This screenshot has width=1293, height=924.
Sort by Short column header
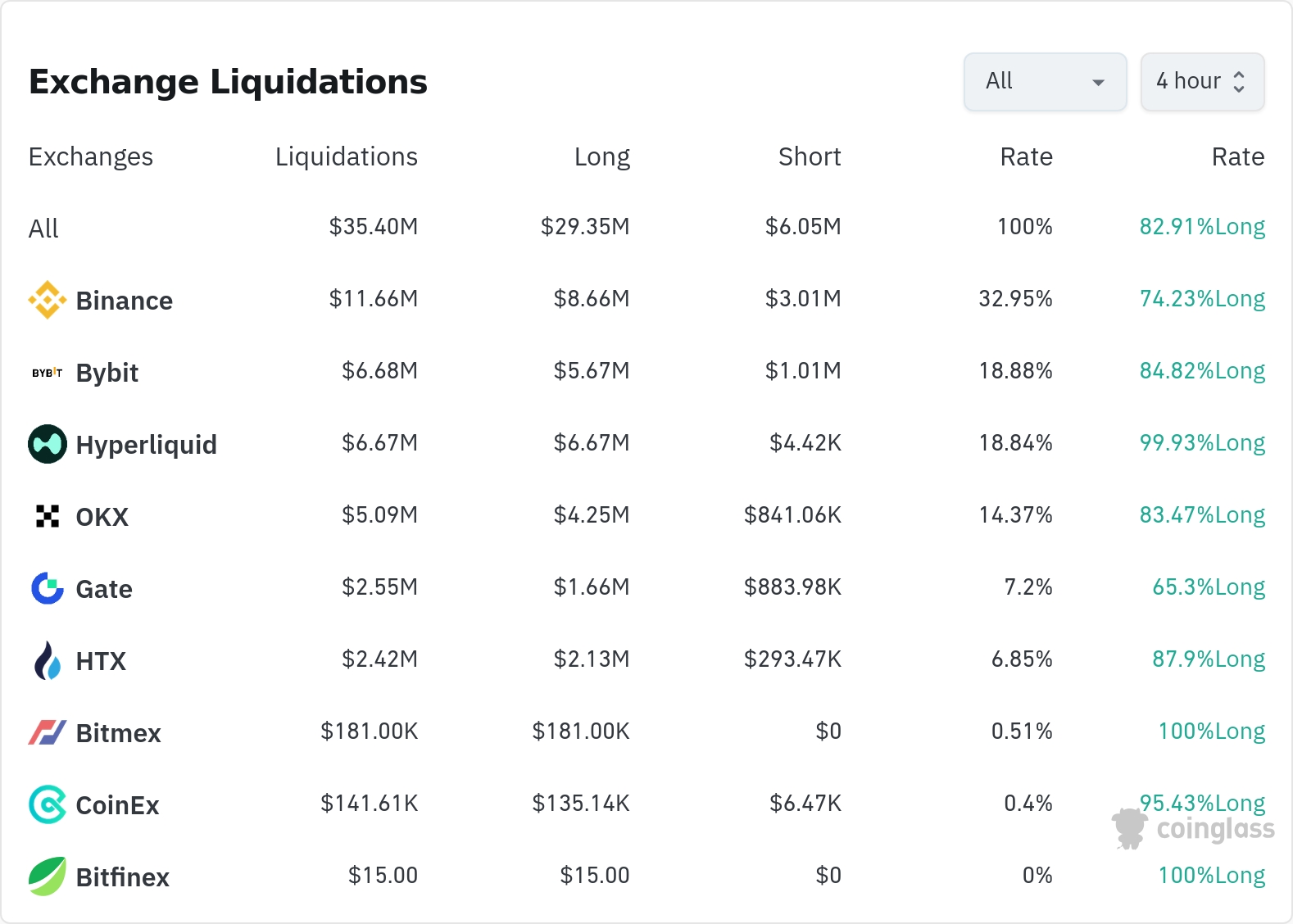coord(809,156)
